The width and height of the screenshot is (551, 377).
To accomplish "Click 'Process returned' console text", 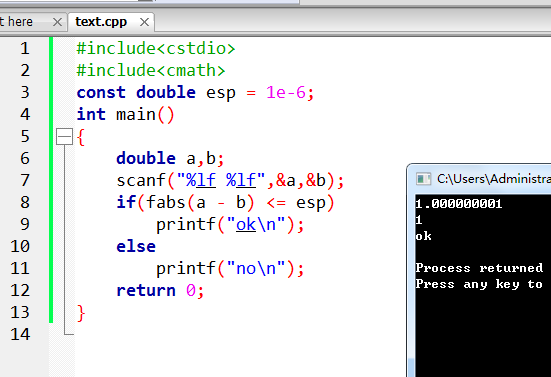I will coord(479,268).
